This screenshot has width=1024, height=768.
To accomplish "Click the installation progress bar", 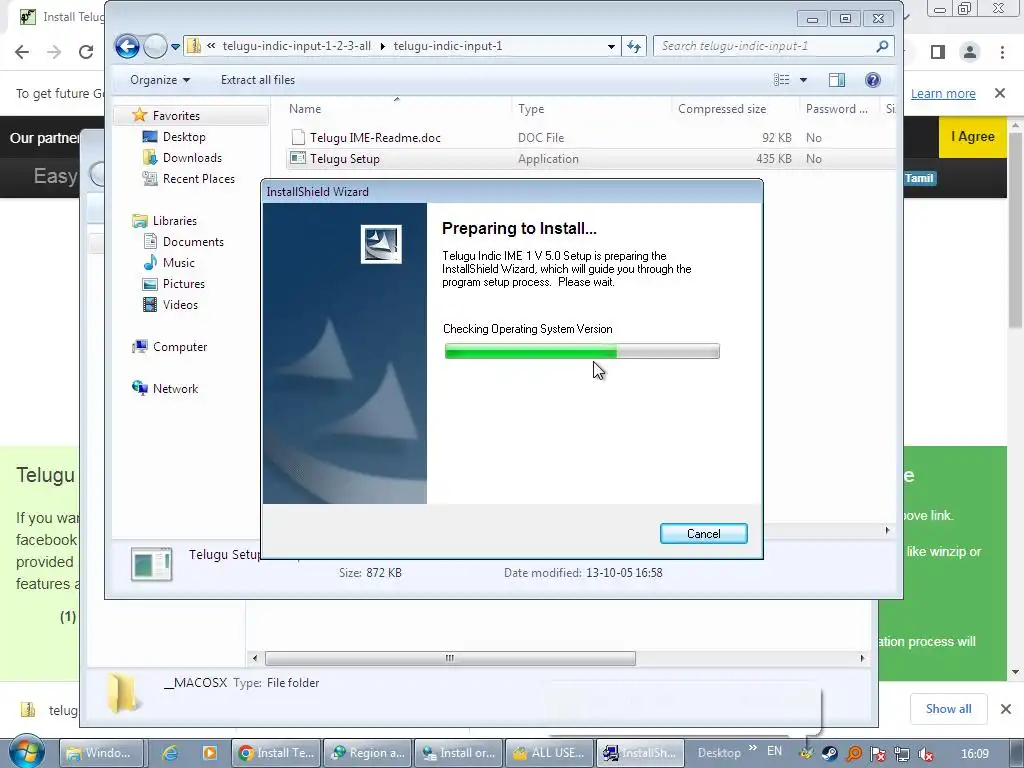I will pyautogui.click(x=582, y=351).
